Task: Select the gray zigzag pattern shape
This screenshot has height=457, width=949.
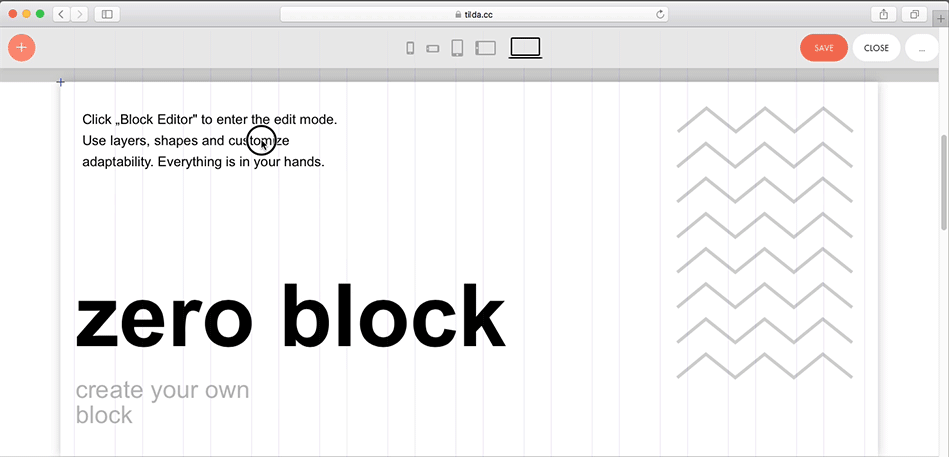Action: [764, 243]
